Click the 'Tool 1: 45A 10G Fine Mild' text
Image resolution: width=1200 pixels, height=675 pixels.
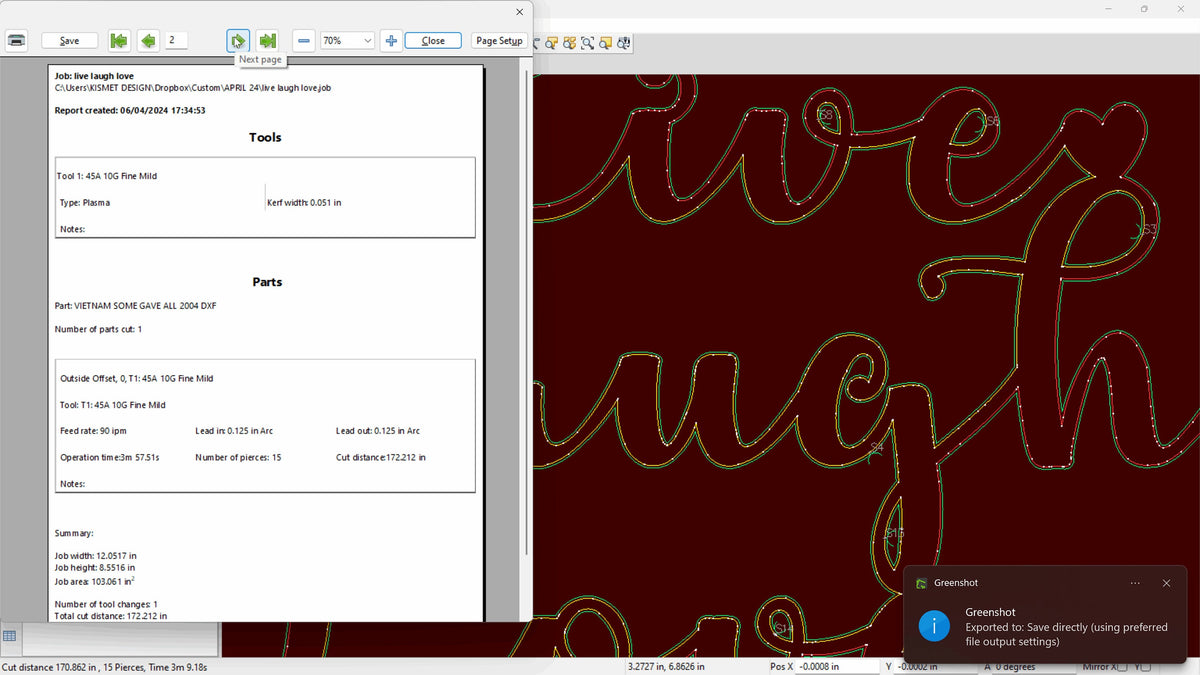click(107, 176)
